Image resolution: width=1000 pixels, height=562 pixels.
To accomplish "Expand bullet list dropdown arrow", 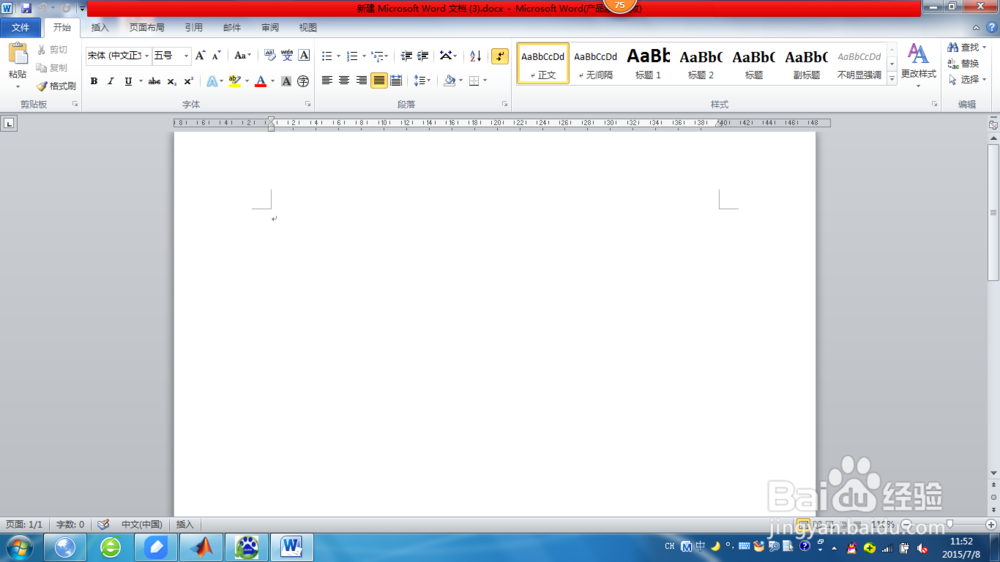I will tap(339, 56).
